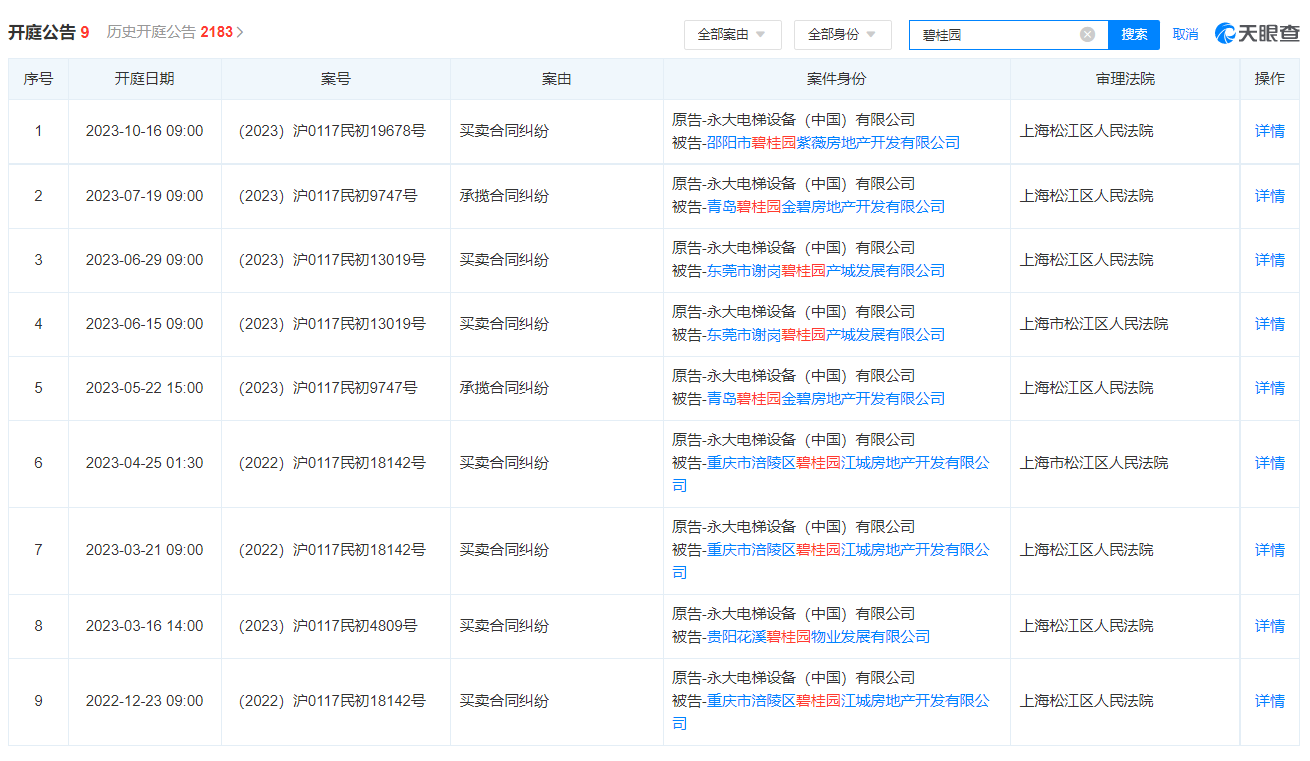This screenshot has width=1310, height=761.
Task: Open 详情 for row 7 dated 2023-03-21
Action: click(x=1270, y=550)
